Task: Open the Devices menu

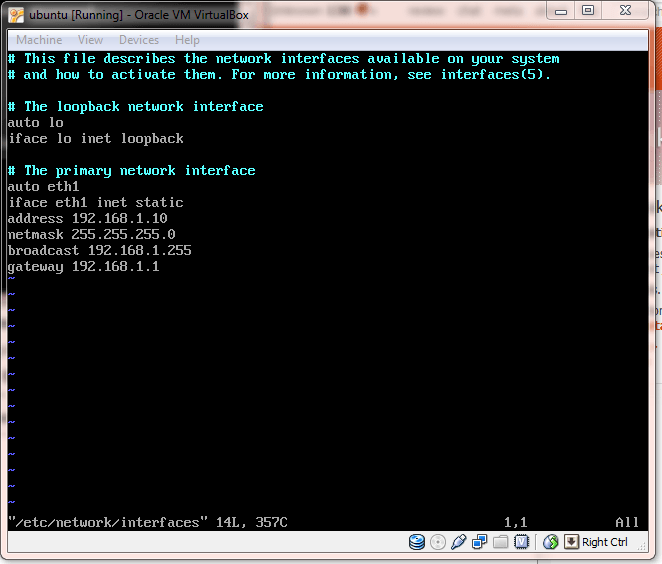Action: [139, 40]
